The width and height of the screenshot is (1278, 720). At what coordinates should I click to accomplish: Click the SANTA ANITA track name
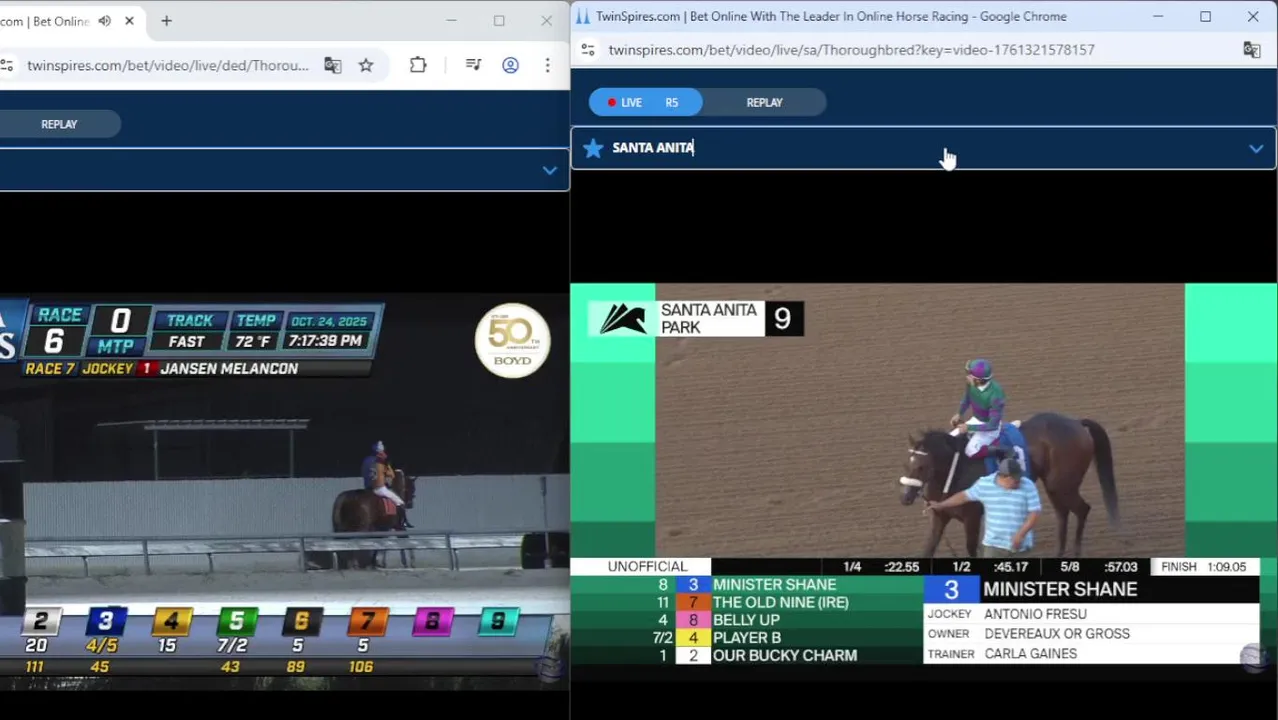653,147
